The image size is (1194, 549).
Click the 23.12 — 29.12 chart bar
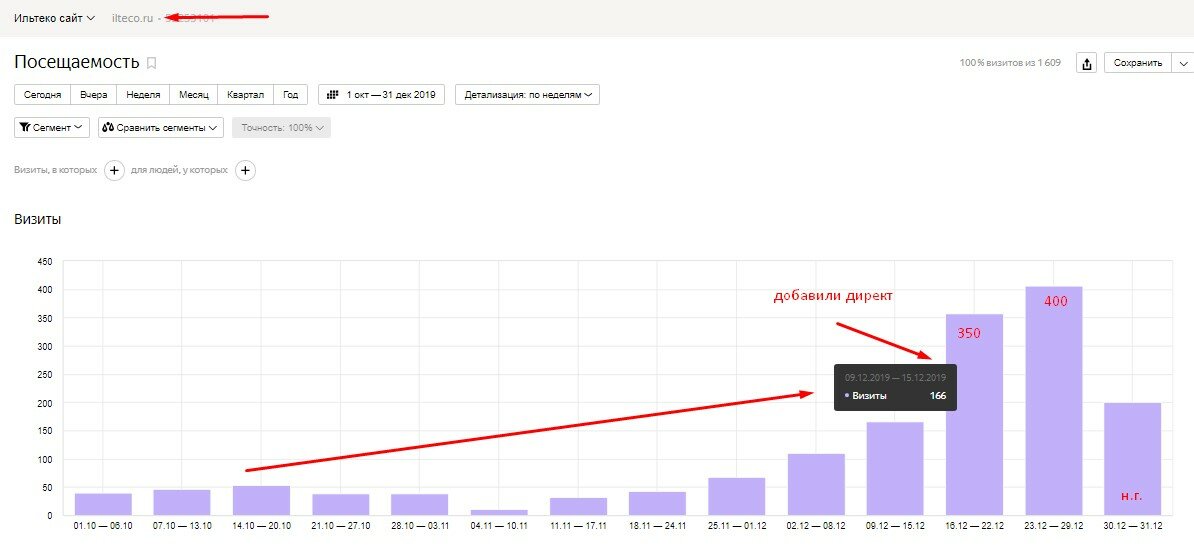click(1053, 401)
